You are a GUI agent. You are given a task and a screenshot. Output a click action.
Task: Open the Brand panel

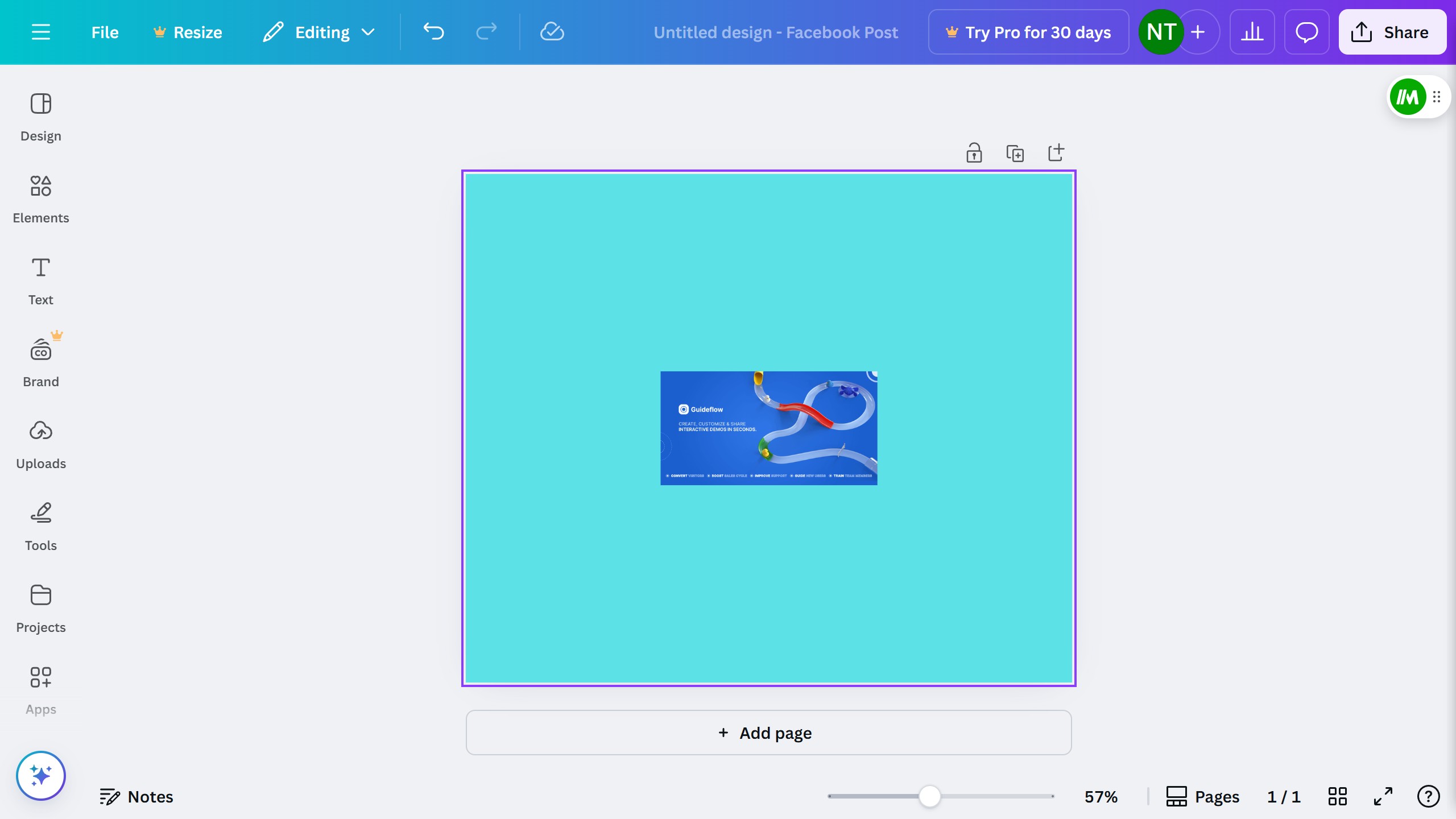click(x=40, y=362)
